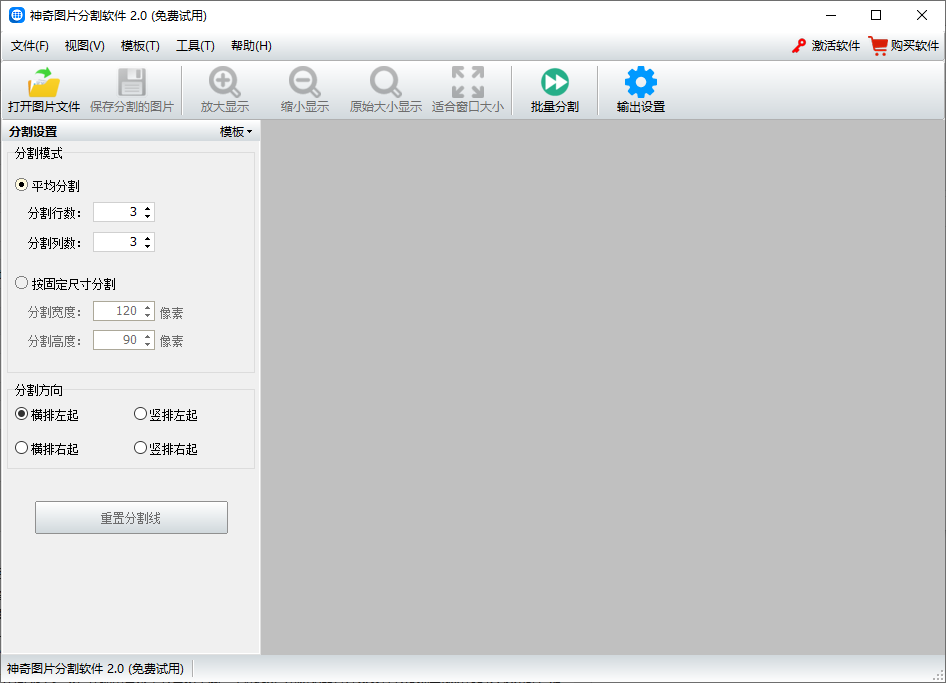The image size is (946, 683).
Task: Zoom out using the 缩小显示 icon
Action: tap(304, 89)
